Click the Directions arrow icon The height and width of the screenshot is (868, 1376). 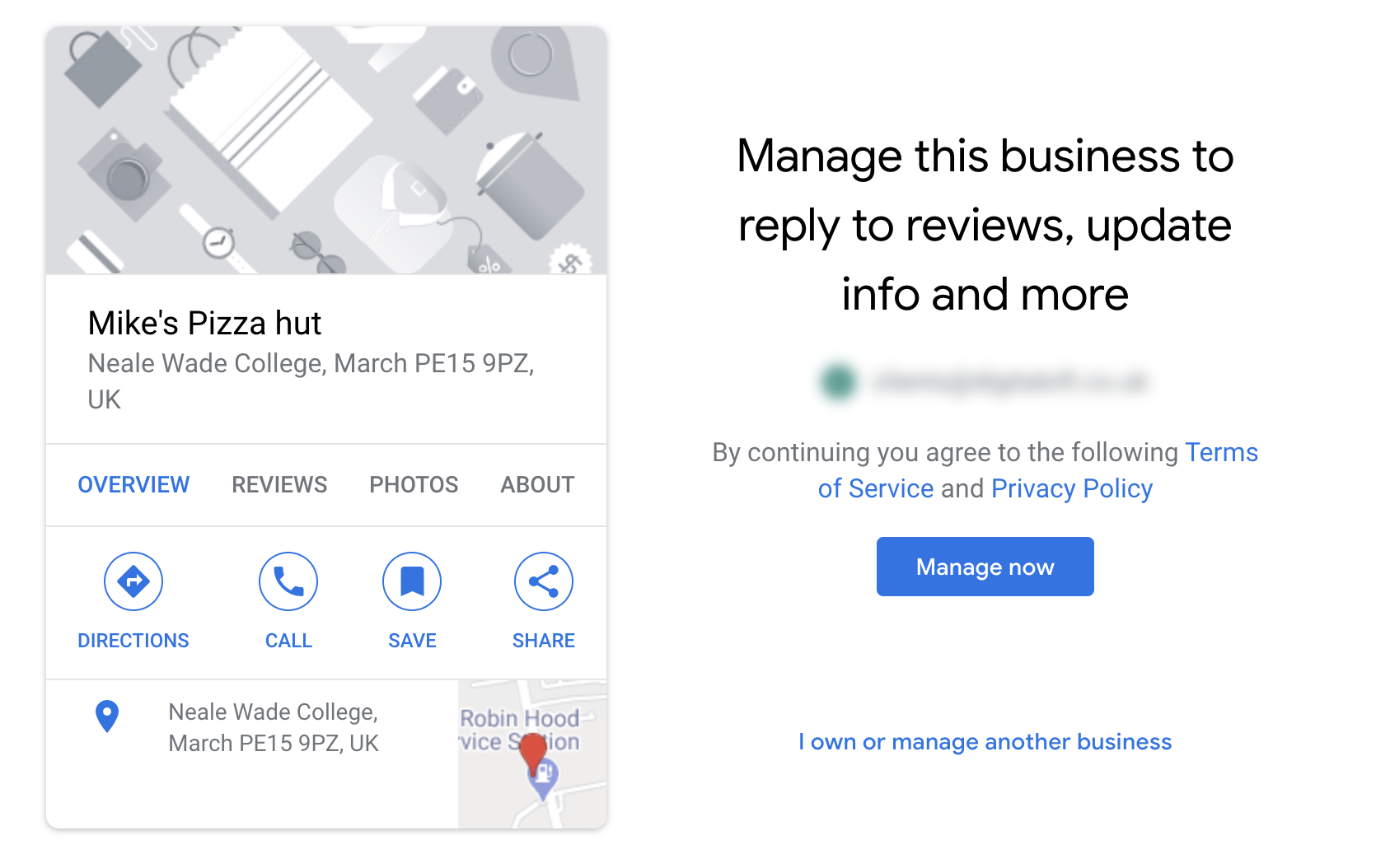click(x=133, y=581)
